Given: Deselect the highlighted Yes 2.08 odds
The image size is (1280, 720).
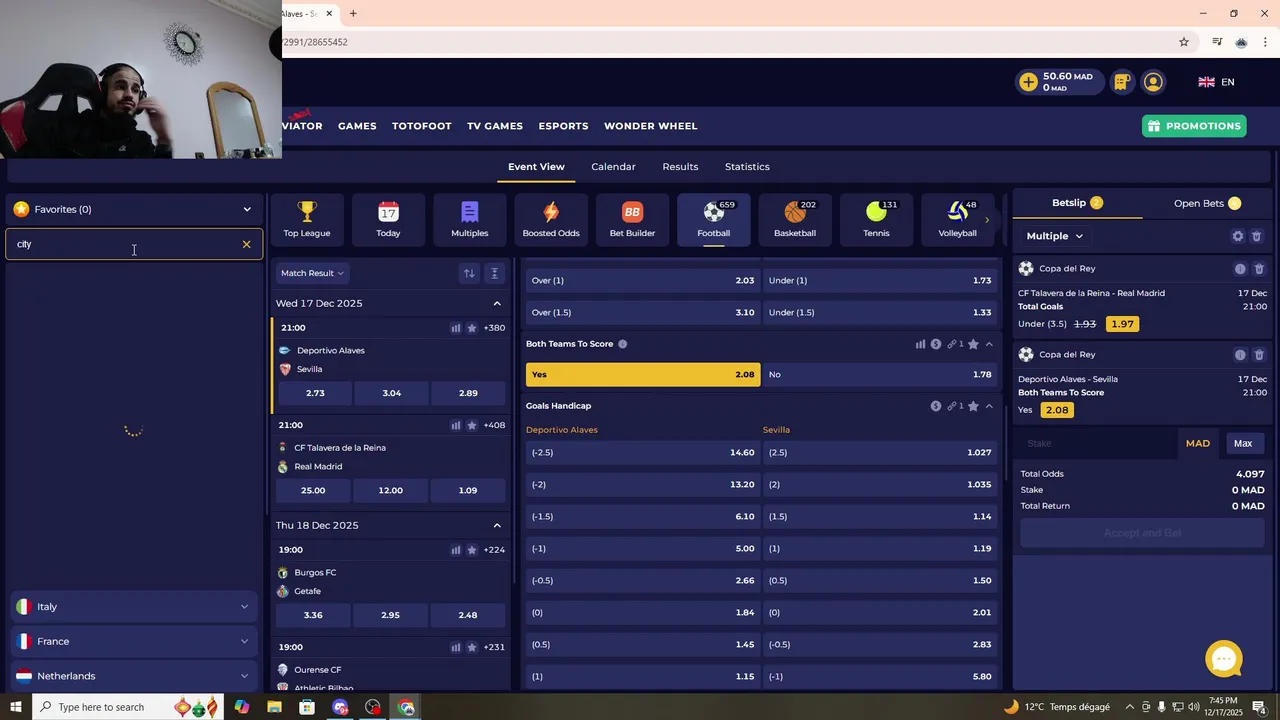Looking at the screenshot, I should 643,374.
